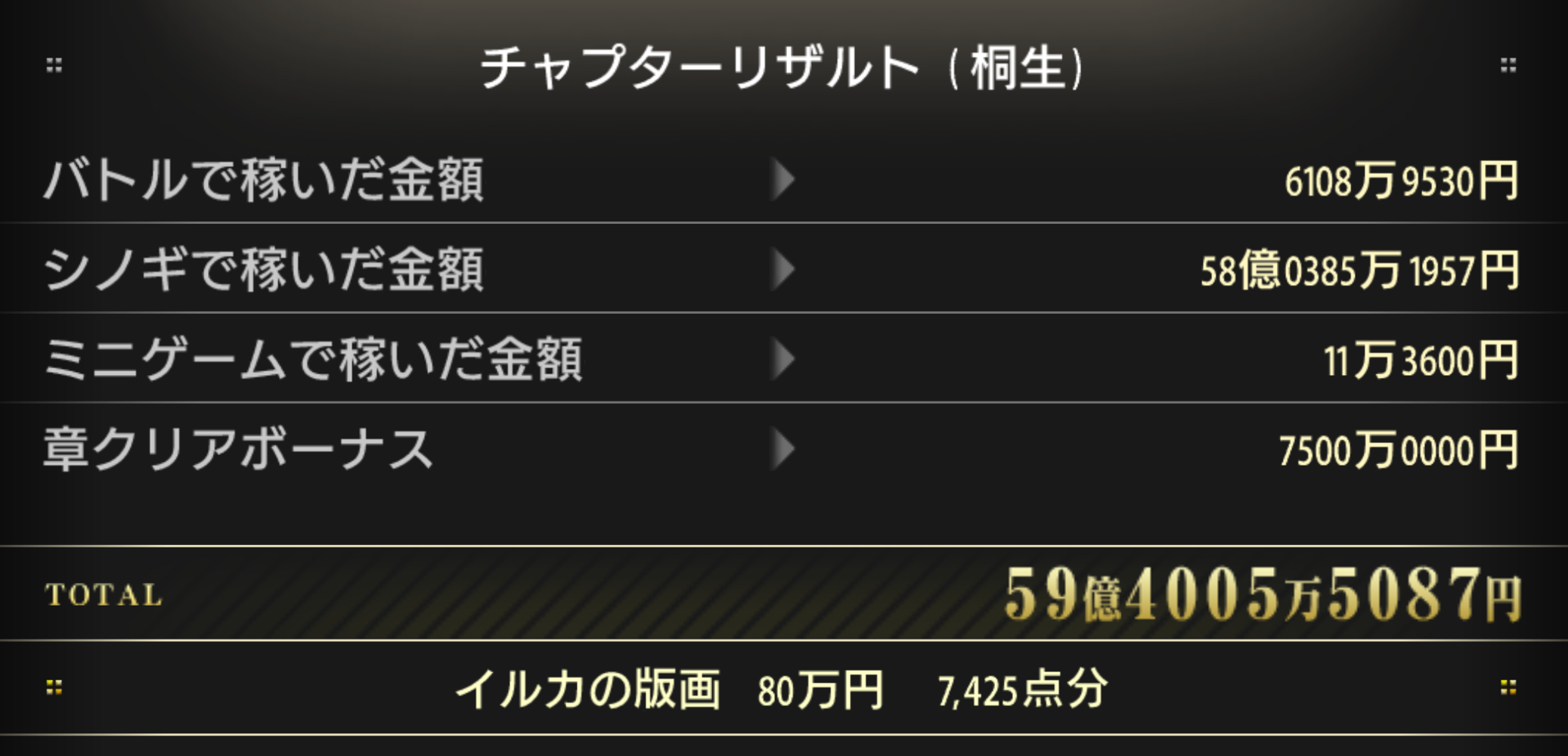Click the TOTAL label
Viewport: 1568px width, 756px height.
click(104, 595)
